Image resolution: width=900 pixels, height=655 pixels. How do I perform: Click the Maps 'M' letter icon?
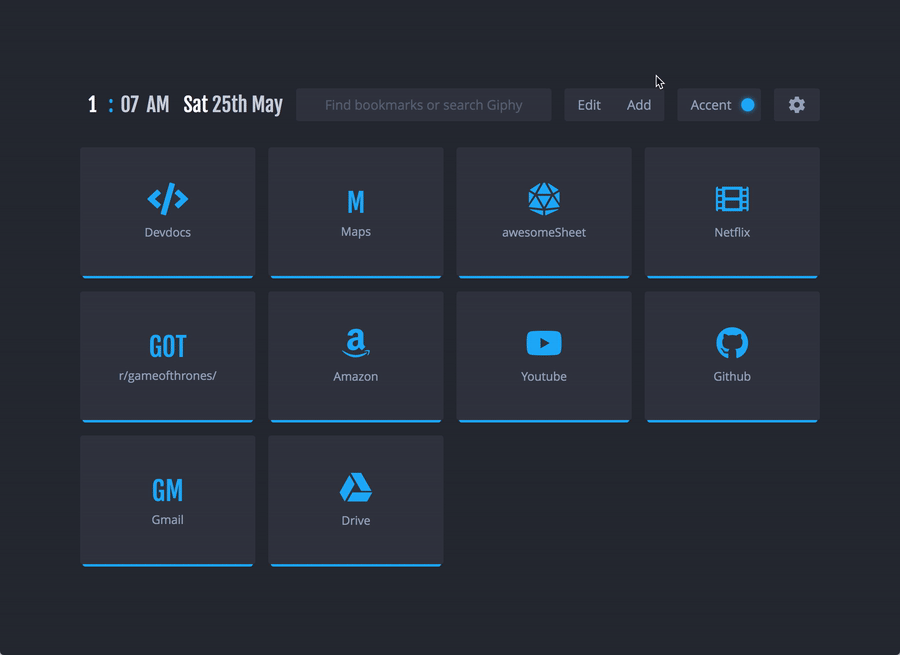click(356, 201)
